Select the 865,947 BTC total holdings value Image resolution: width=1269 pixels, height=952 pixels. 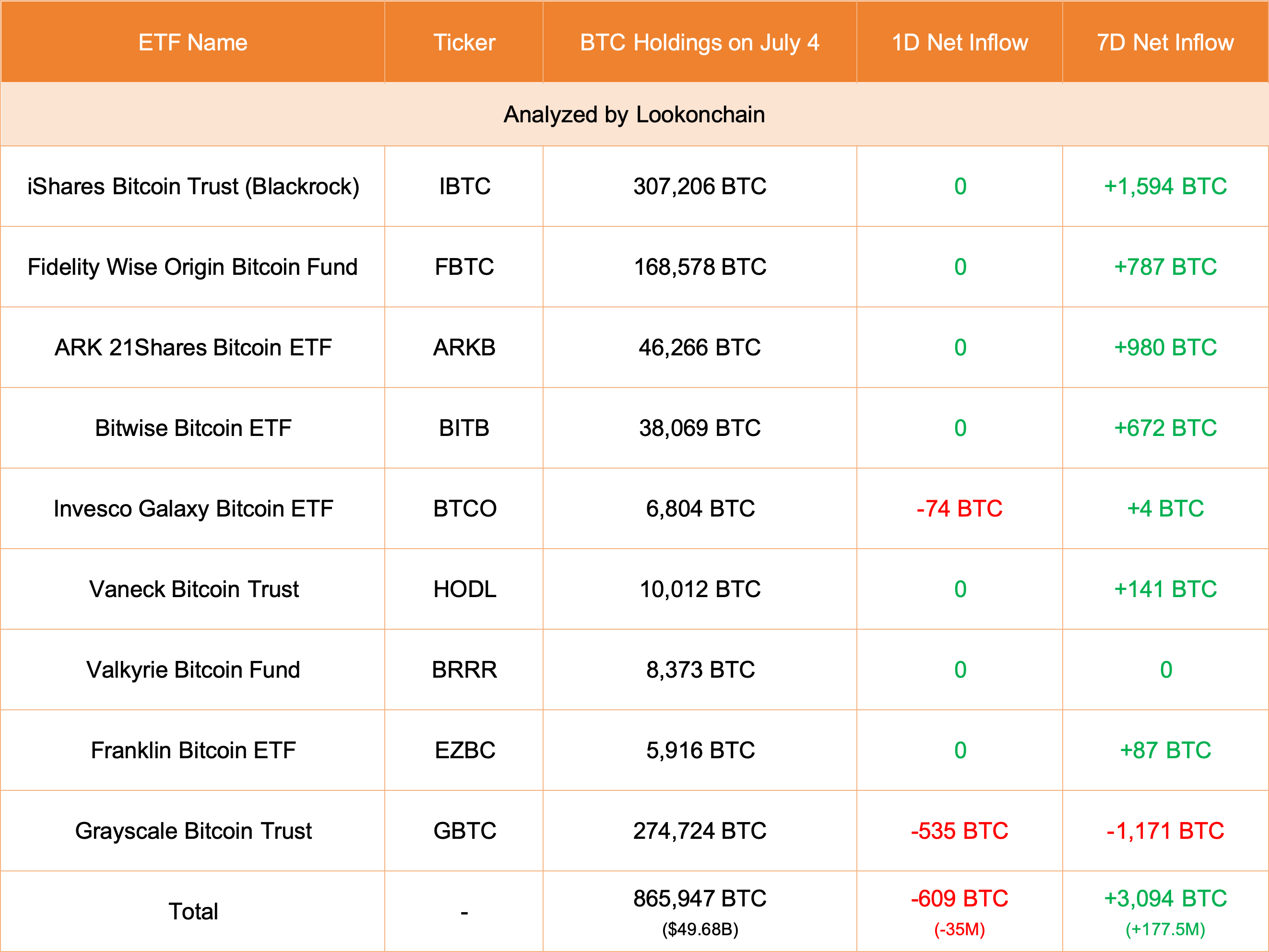pyautogui.click(x=700, y=899)
